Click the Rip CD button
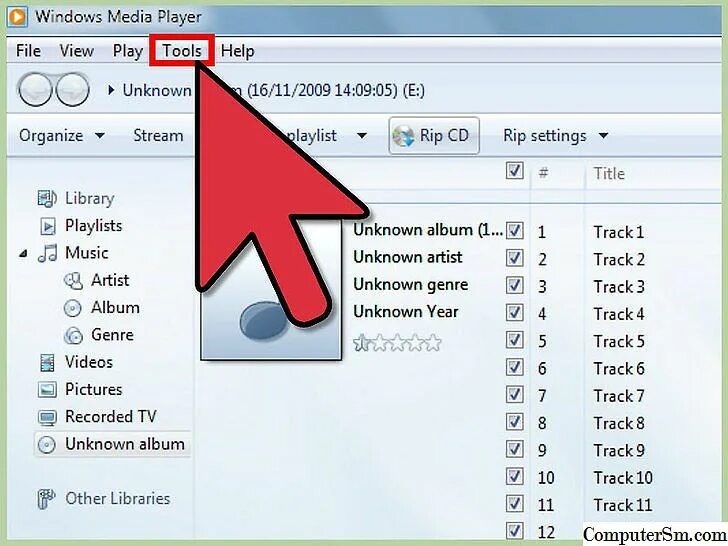The height and width of the screenshot is (546, 728). 434,136
